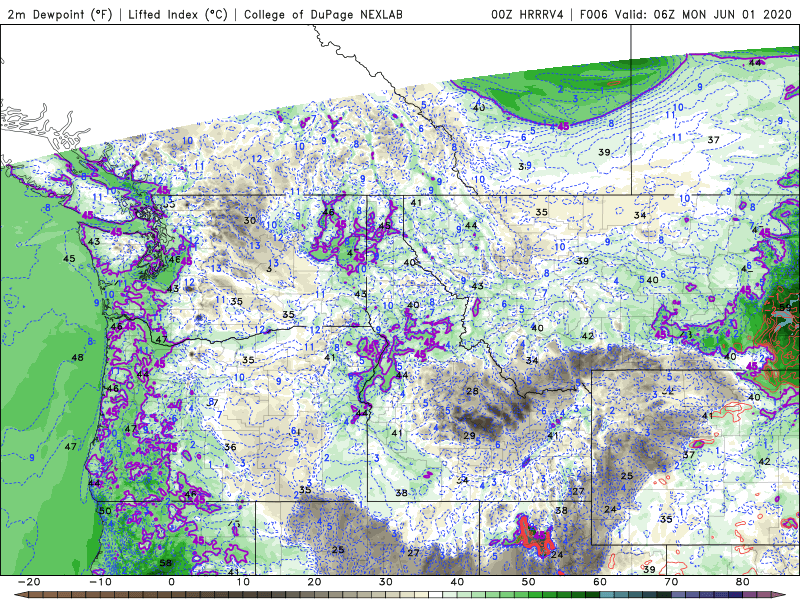Click the "80" color scale label
Viewport: 800px width, 600px height.
click(743, 582)
